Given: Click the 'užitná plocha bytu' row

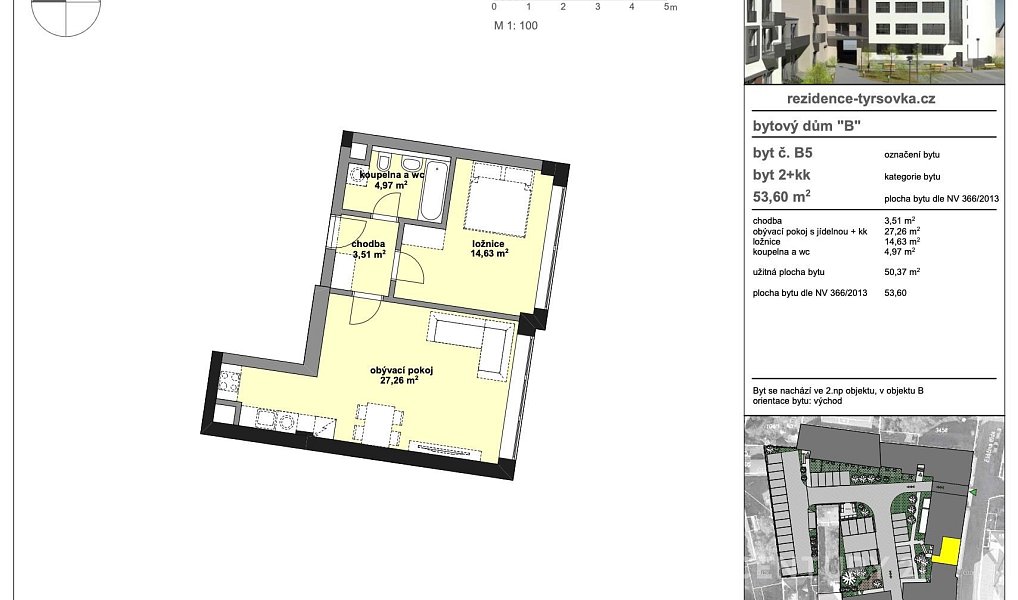Looking at the screenshot, I should point(836,272).
